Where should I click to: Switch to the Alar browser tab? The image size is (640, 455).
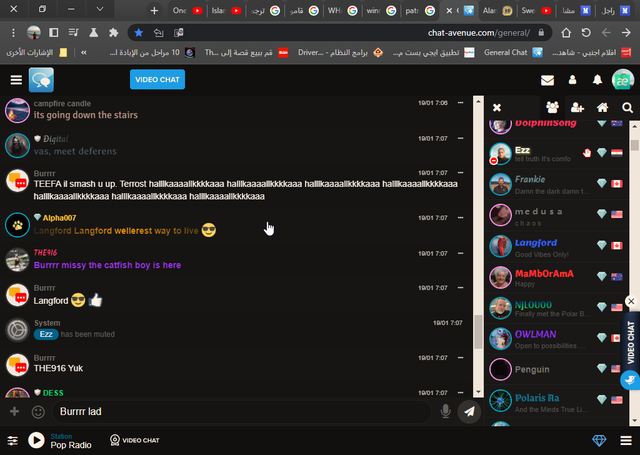pos(497,11)
